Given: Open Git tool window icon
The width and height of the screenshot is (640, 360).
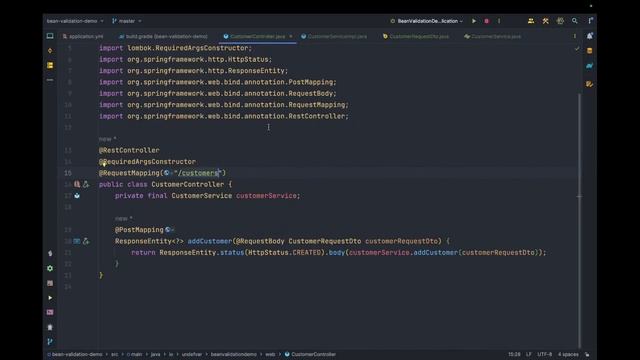Looking at the screenshot, I should (x=50, y=342).
